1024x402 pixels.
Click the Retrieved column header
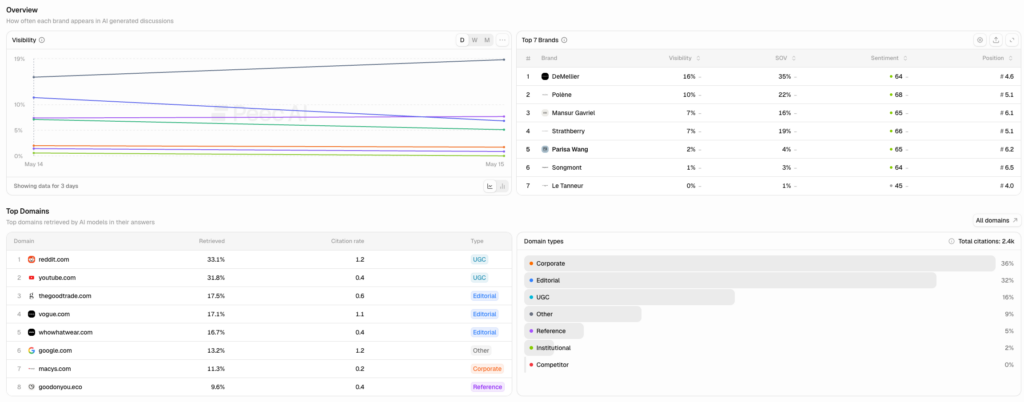coord(212,241)
